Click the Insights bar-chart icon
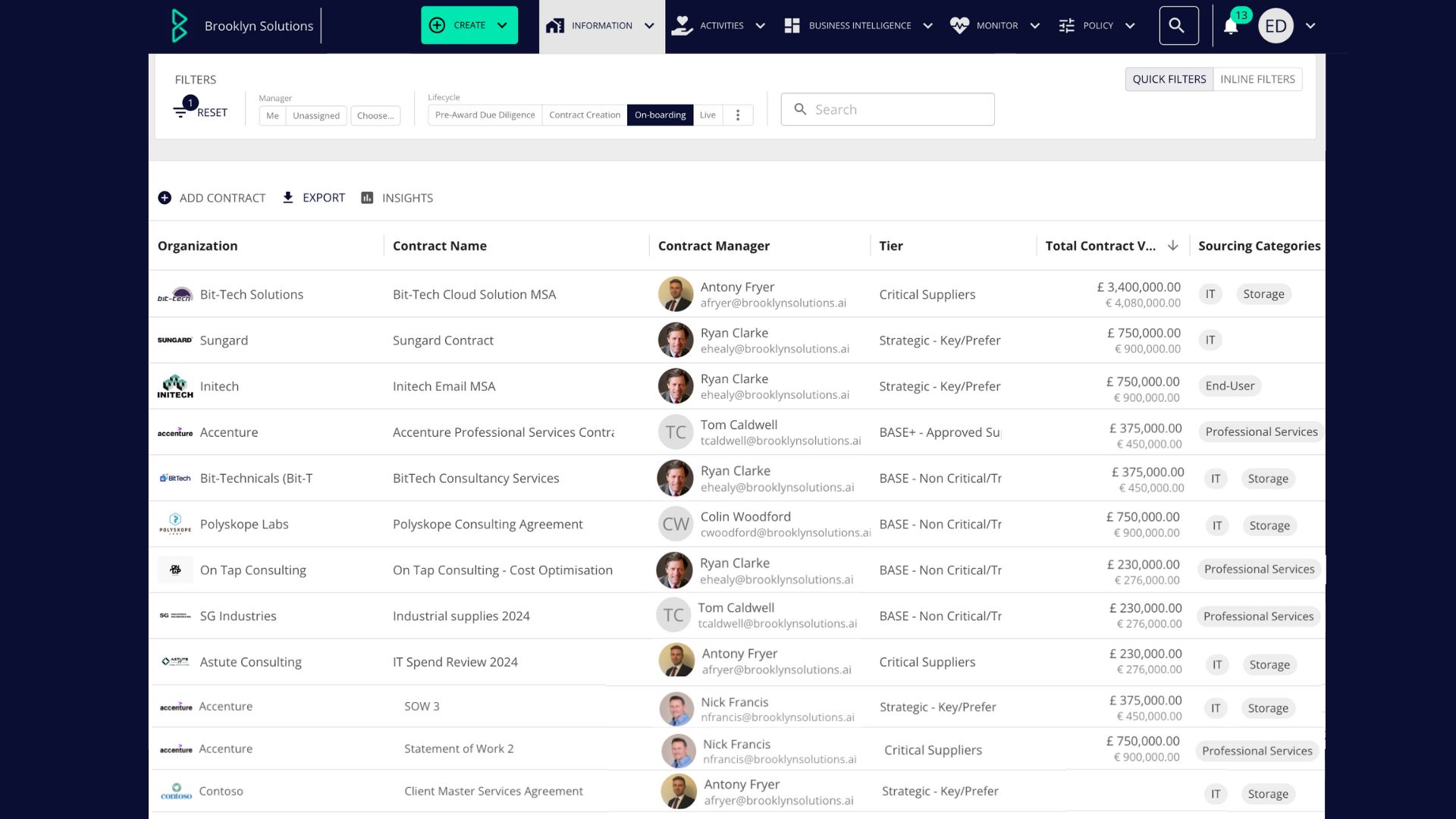Image resolution: width=1456 pixels, height=819 pixels. click(367, 197)
